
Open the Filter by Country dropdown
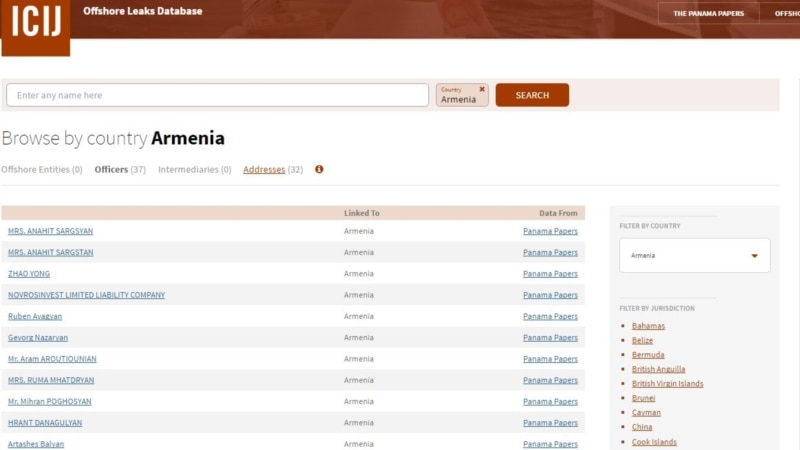coord(694,255)
